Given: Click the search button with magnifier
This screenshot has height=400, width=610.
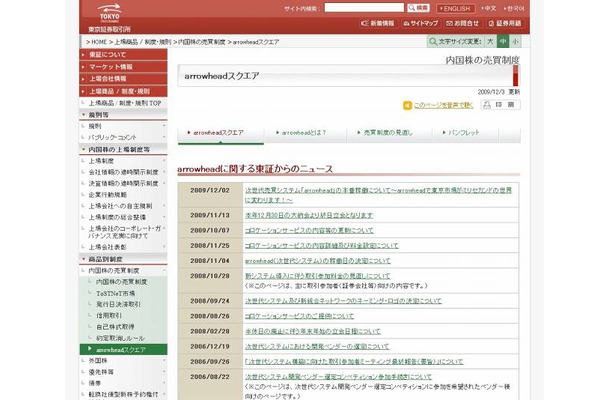Looking at the screenshot, I should [418, 8].
